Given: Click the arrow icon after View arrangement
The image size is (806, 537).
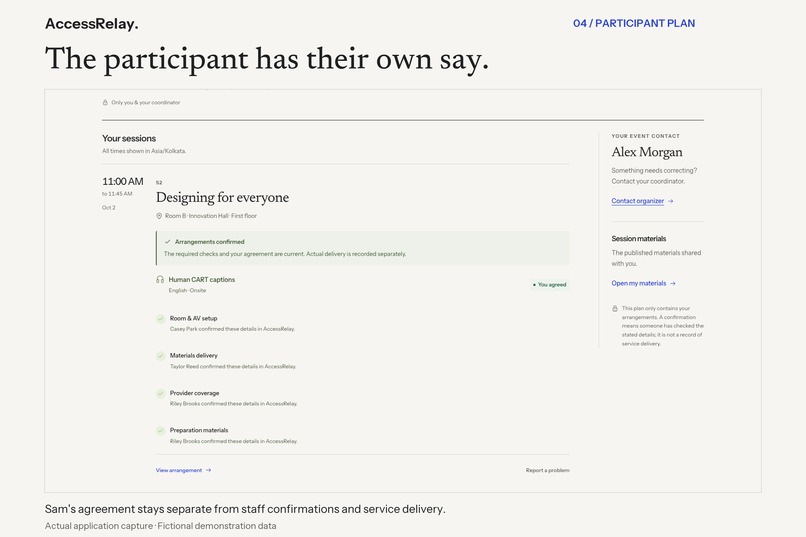Looking at the screenshot, I should [x=208, y=470].
